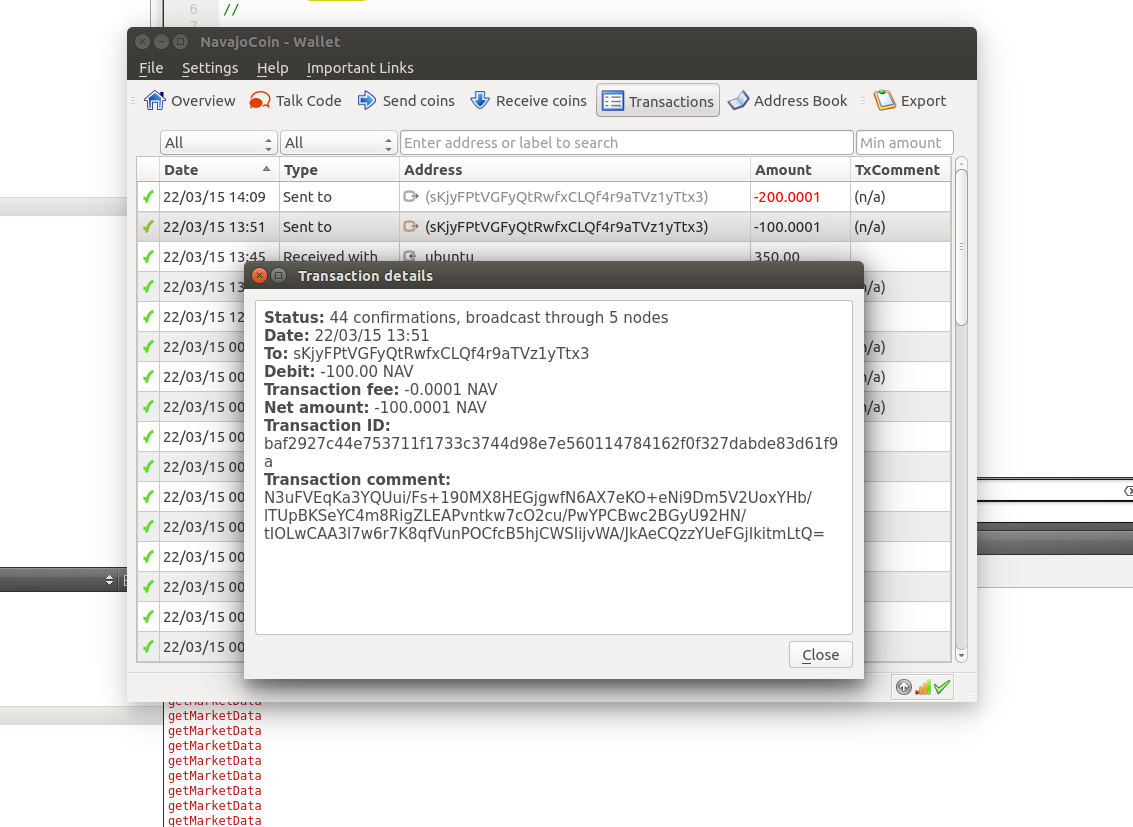Click the green sync checkmark status icon
Viewport: 1133px width, 827px height.
click(x=942, y=687)
